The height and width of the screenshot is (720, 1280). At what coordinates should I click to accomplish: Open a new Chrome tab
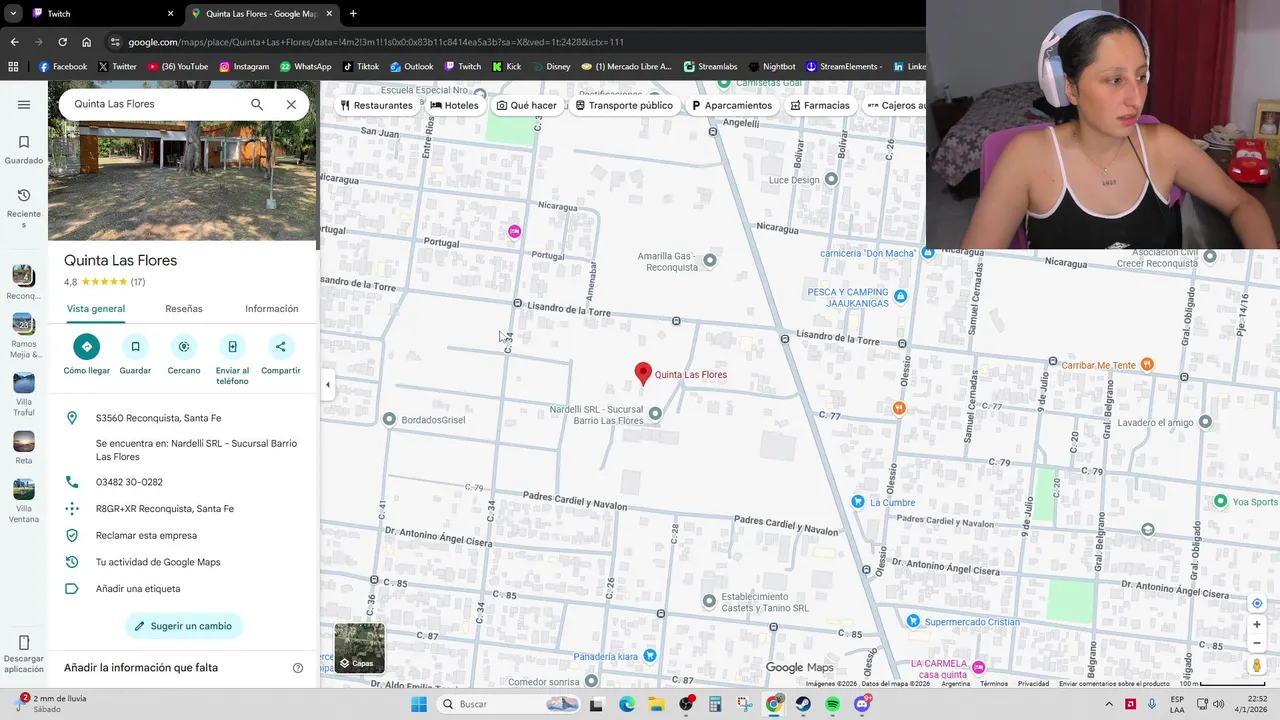353,14
